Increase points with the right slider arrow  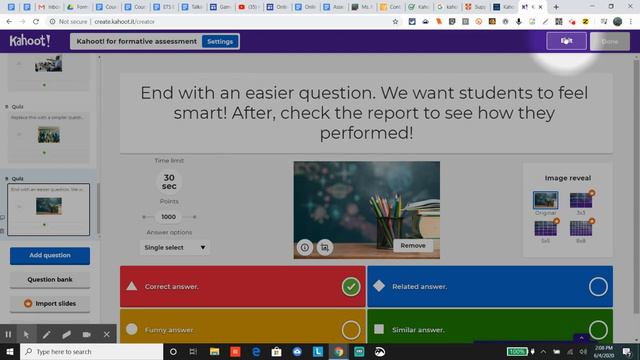[195, 217]
